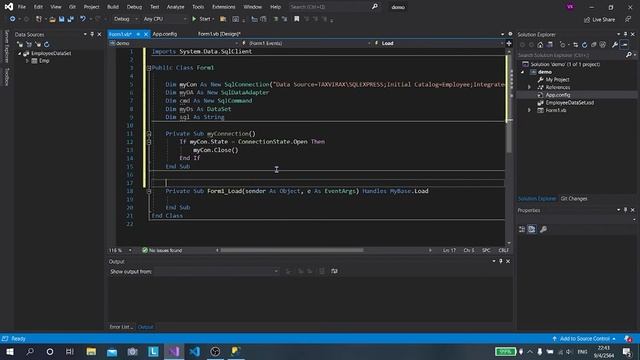Switch to the Git Changes tab
This screenshot has width=640, height=360.
point(574,199)
